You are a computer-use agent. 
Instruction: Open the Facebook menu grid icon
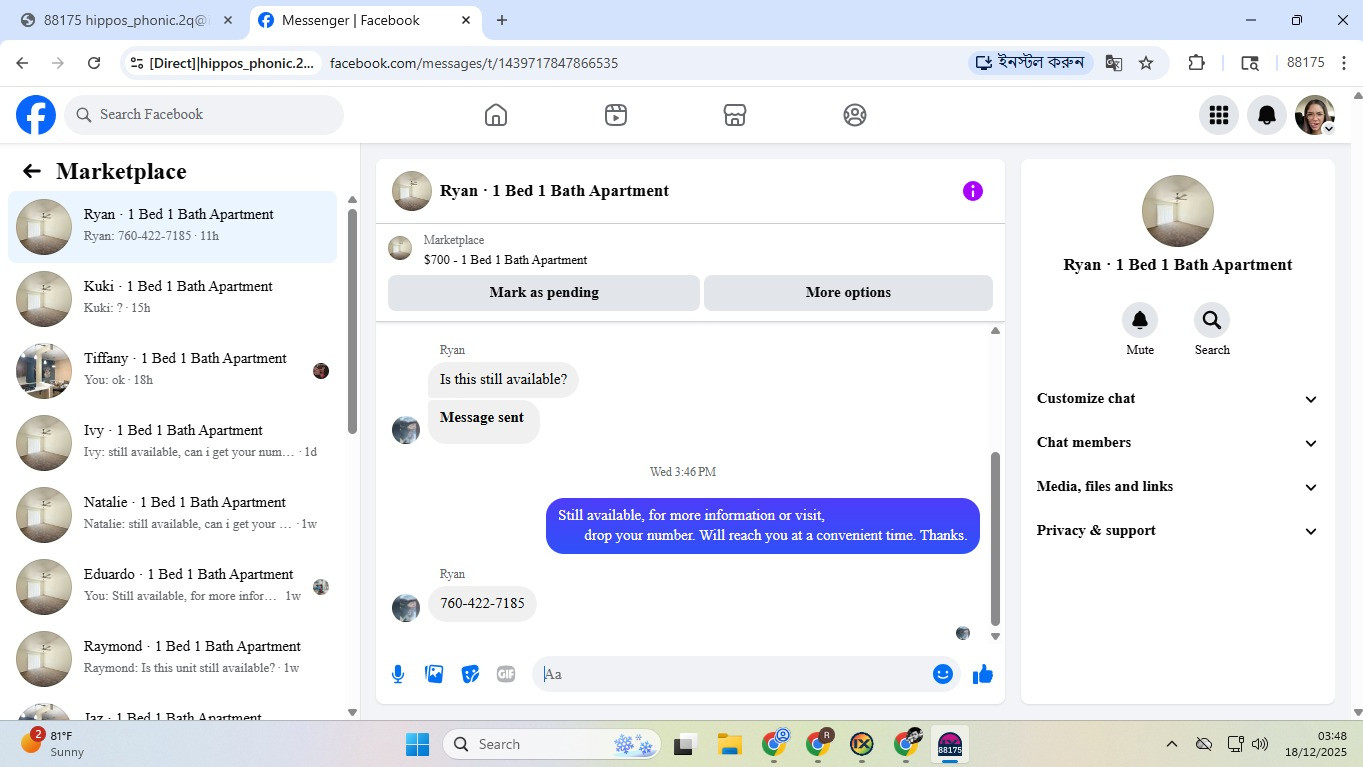[1219, 115]
